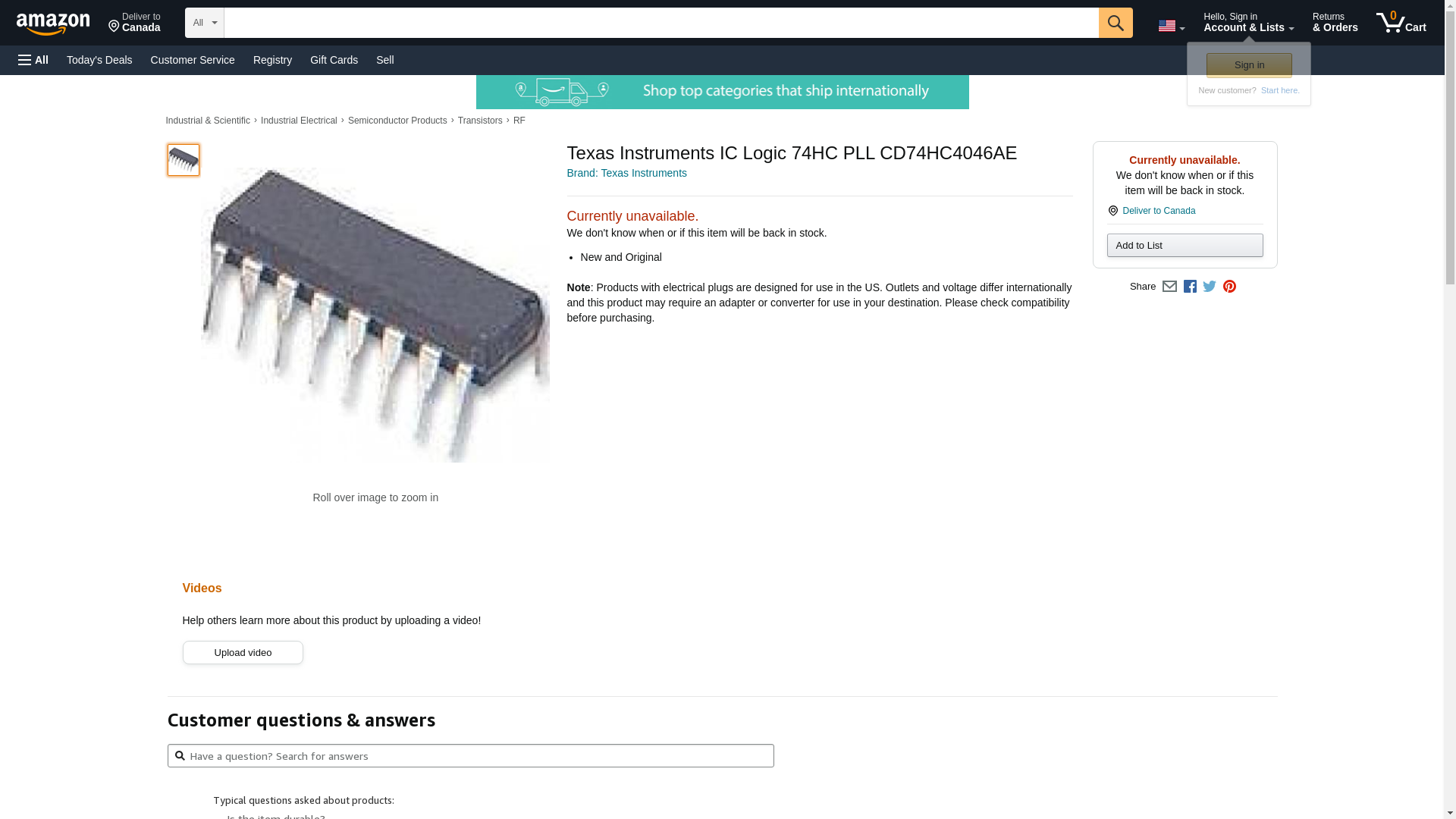The height and width of the screenshot is (819, 1456).
Task: Expand Account & Lists menu
Action: click(x=1248, y=23)
